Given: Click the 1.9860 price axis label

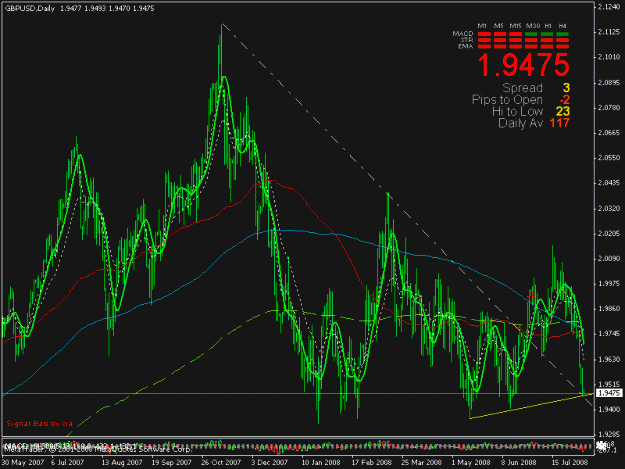Looking at the screenshot, I should (609, 309).
